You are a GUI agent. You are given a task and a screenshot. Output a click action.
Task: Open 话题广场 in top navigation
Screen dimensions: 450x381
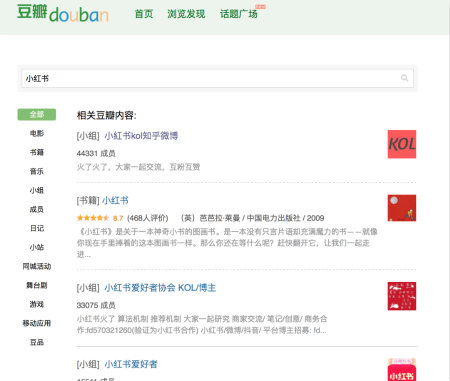coord(239,14)
